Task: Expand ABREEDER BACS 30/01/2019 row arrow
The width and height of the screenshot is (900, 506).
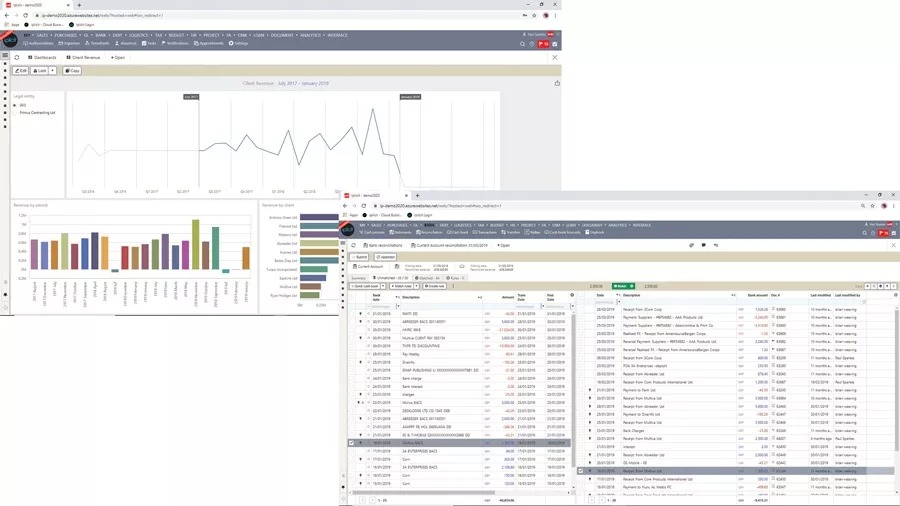Action: [360, 322]
